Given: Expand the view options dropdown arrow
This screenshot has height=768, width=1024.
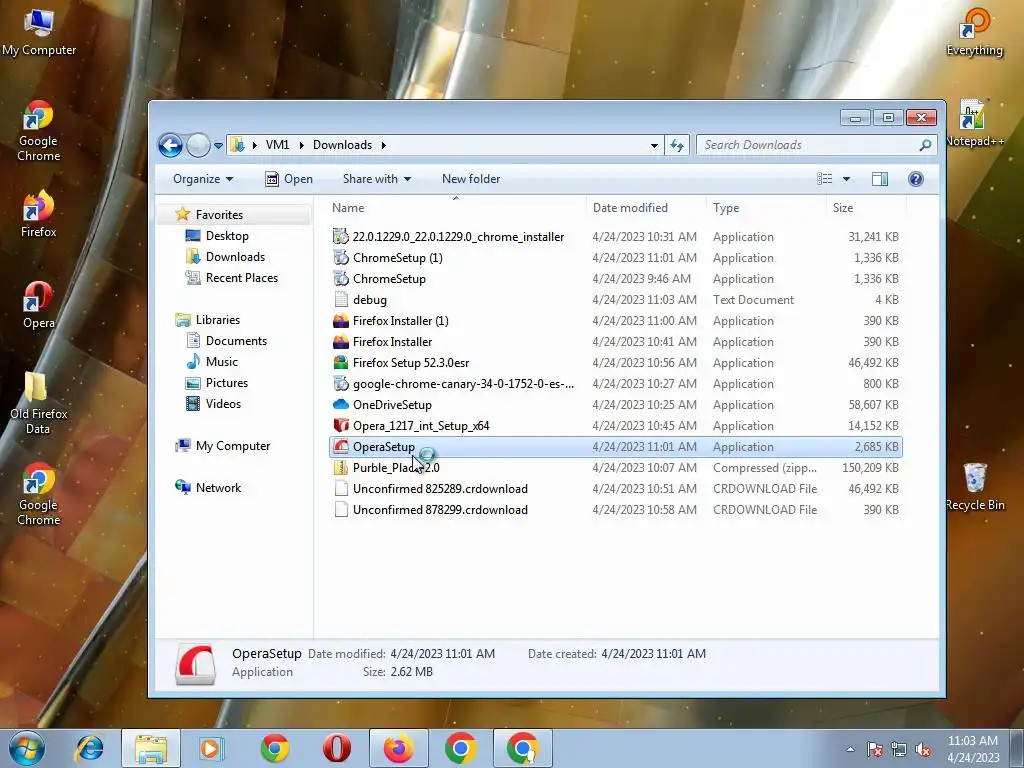Looking at the screenshot, I should tap(846, 179).
